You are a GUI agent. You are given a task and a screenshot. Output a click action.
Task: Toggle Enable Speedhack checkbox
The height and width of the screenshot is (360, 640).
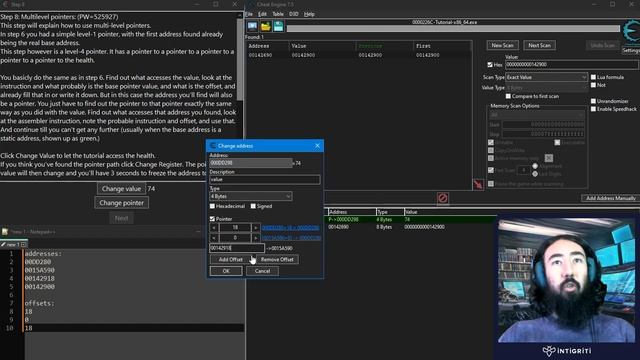tap(593, 109)
